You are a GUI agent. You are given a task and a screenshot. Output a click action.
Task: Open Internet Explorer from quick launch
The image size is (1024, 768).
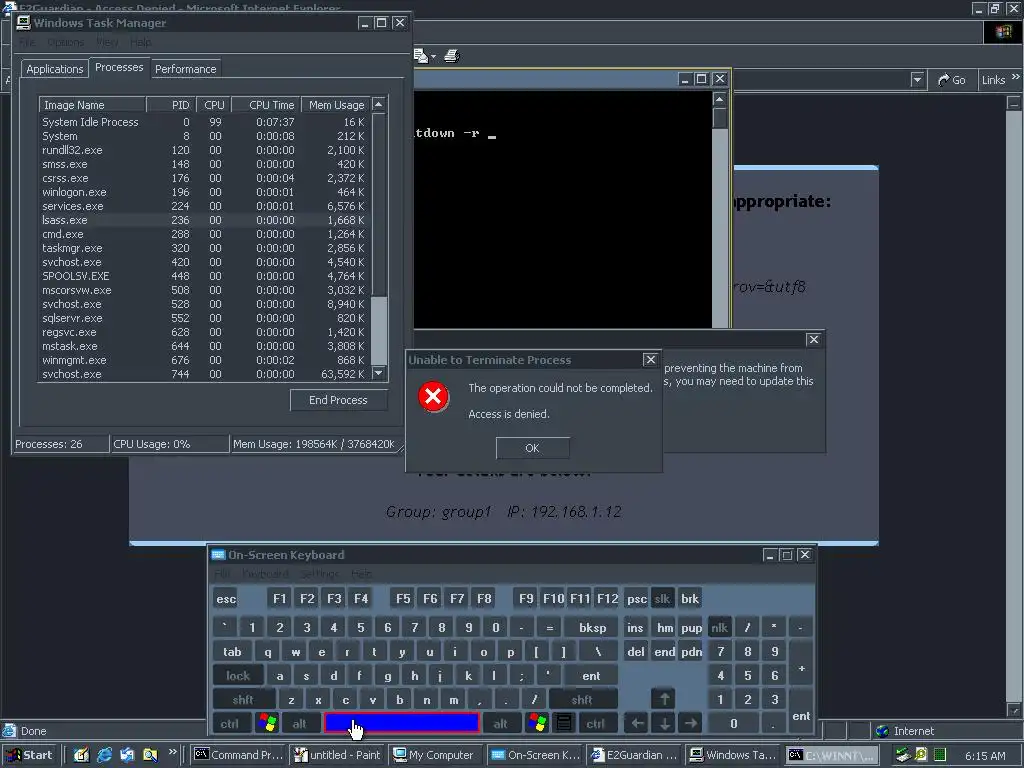tap(104, 755)
